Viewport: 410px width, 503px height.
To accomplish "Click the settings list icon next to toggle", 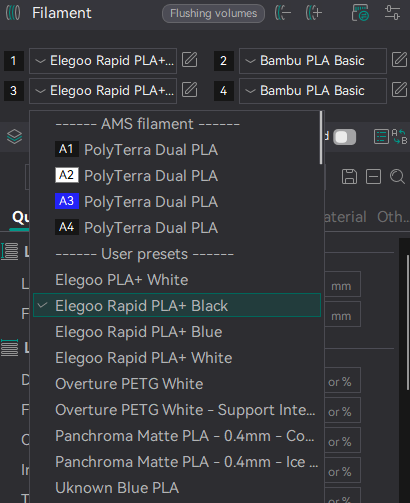I will tap(381, 137).
